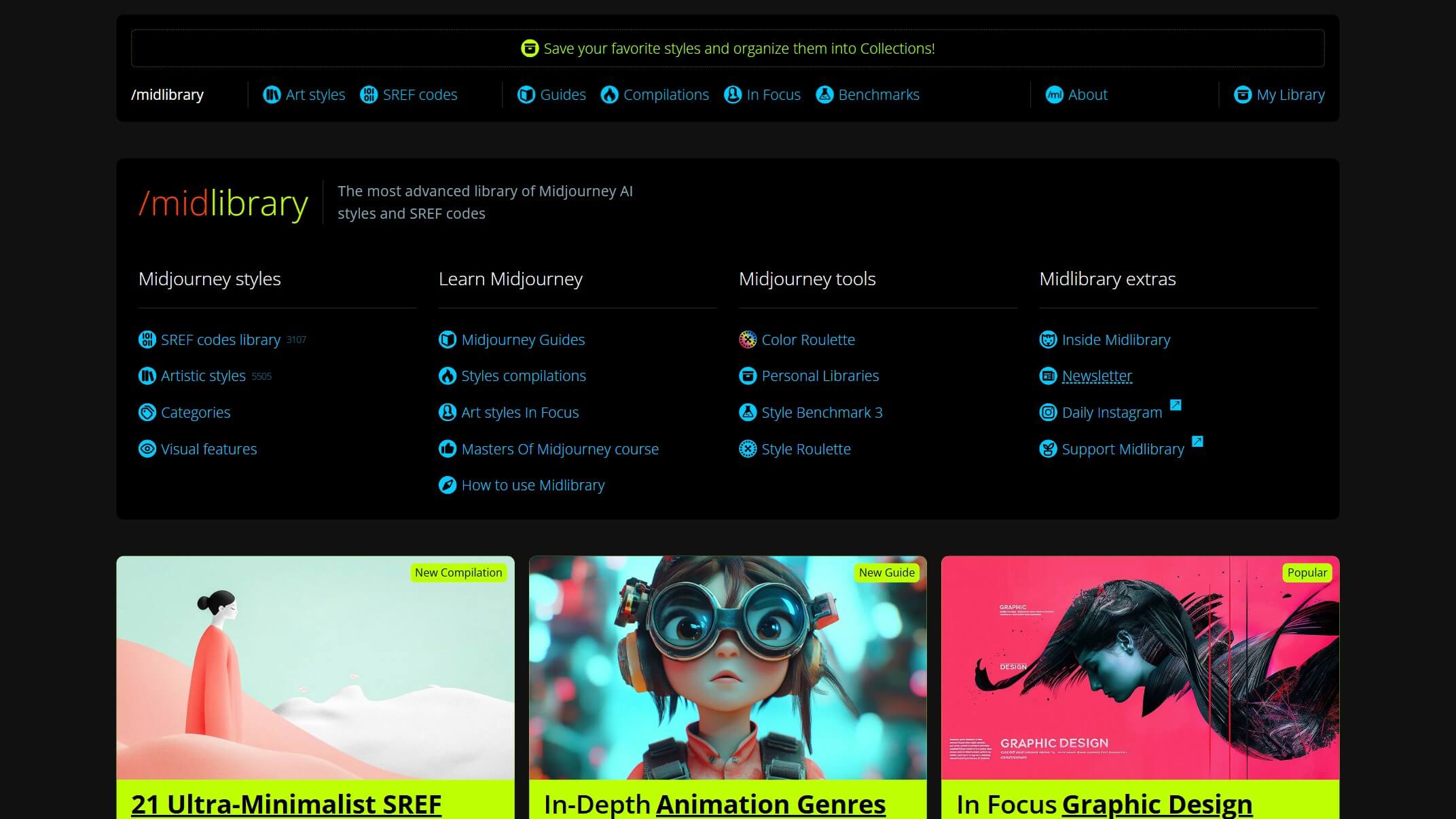Image resolution: width=1456 pixels, height=819 pixels.
Task: Click the Daily Instagram camera icon
Action: (x=1048, y=412)
